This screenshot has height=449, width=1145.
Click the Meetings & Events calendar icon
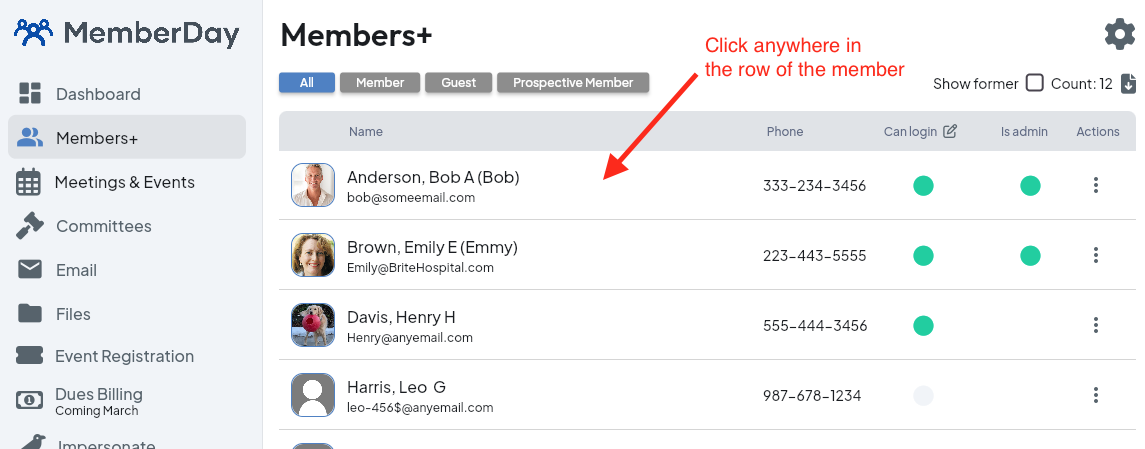pos(29,182)
